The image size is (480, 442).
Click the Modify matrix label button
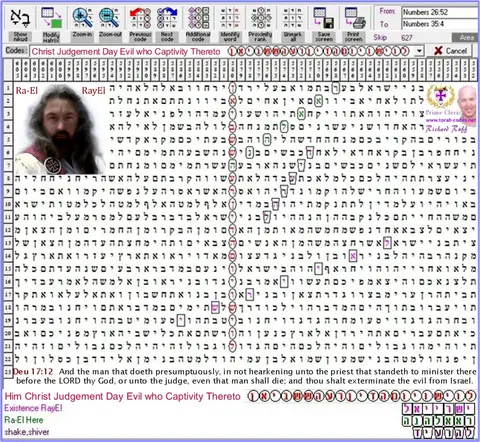coord(51,37)
